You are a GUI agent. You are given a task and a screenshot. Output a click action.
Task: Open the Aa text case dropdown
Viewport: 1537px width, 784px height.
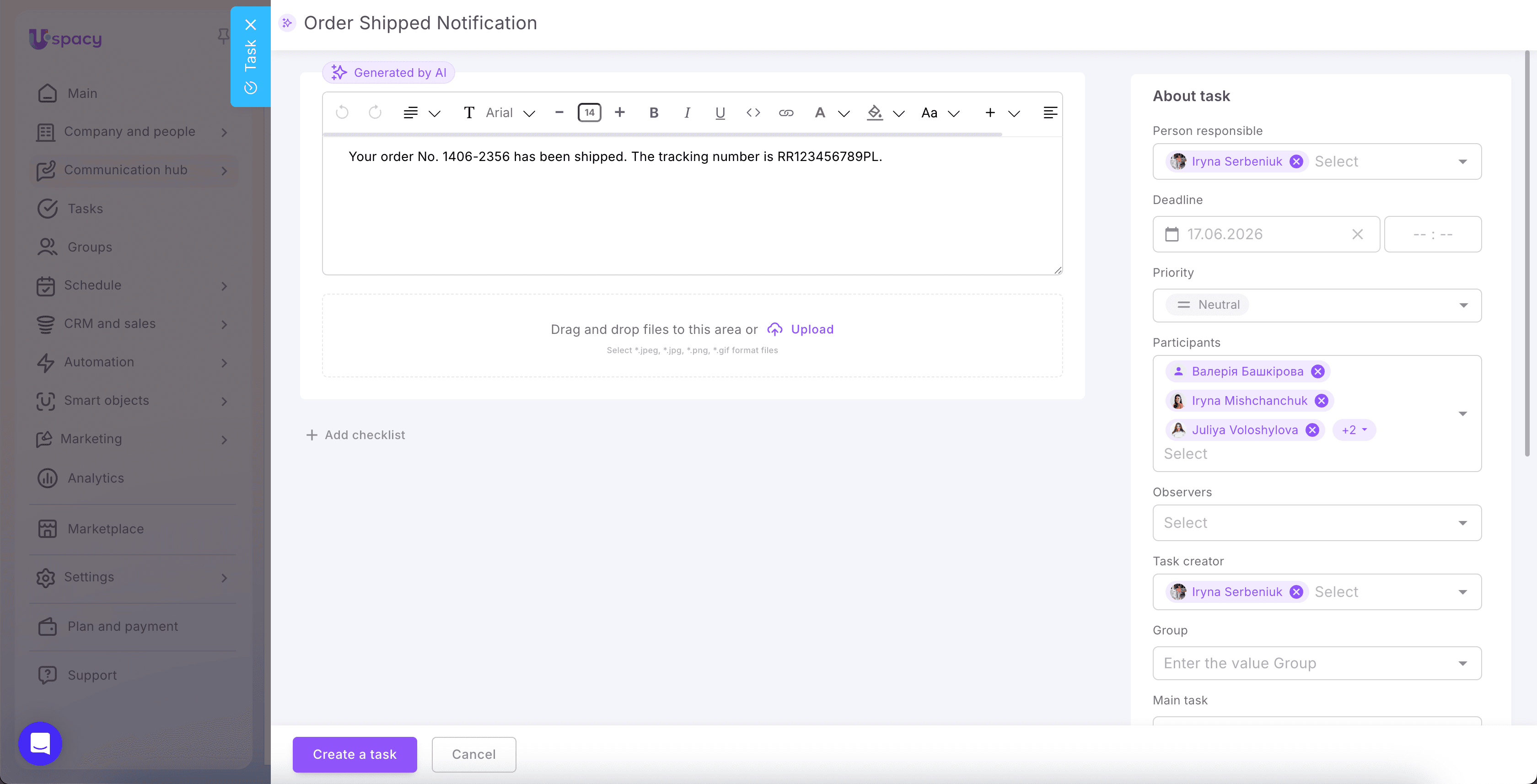[x=940, y=113]
